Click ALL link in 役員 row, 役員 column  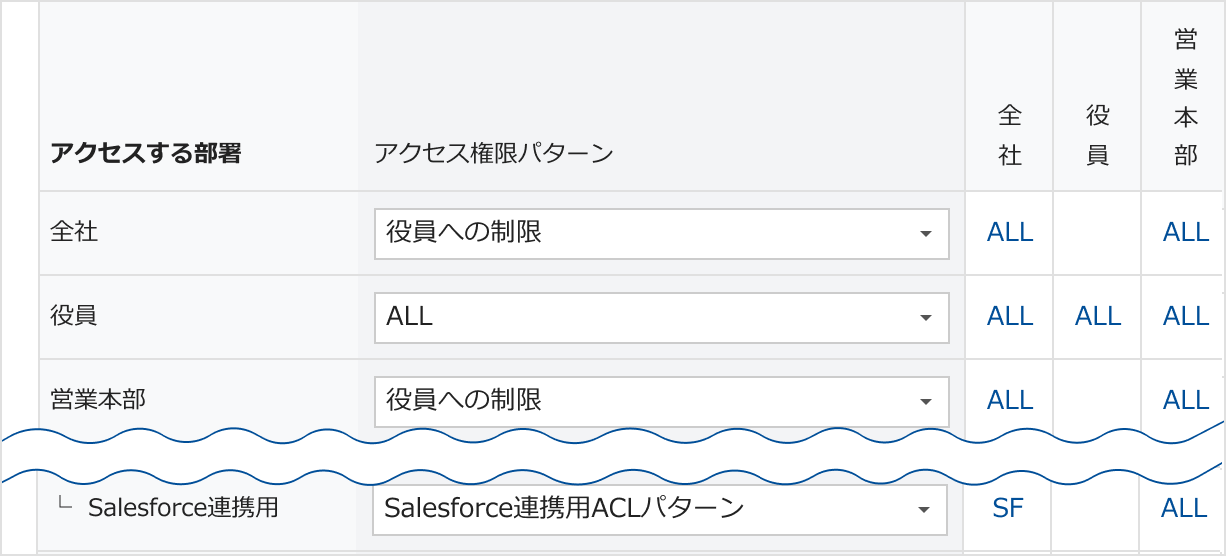tap(1098, 317)
